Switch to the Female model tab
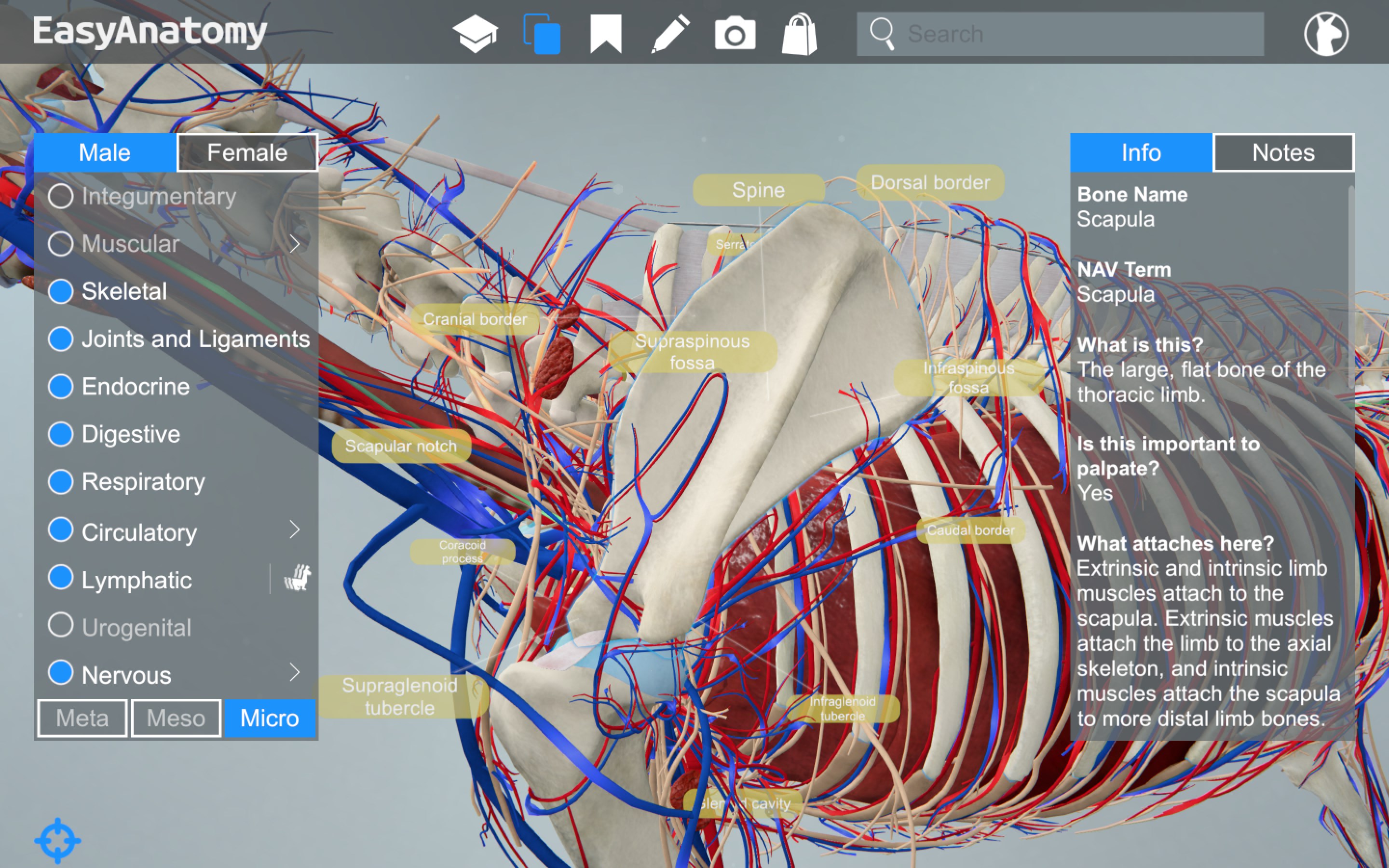This screenshot has width=1389, height=868. tap(247, 153)
